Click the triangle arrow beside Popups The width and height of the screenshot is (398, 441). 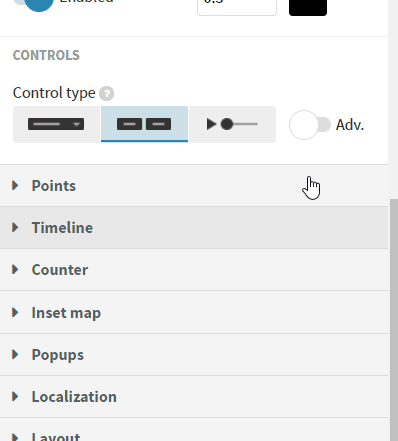pyautogui.click(x=15, y=354)
